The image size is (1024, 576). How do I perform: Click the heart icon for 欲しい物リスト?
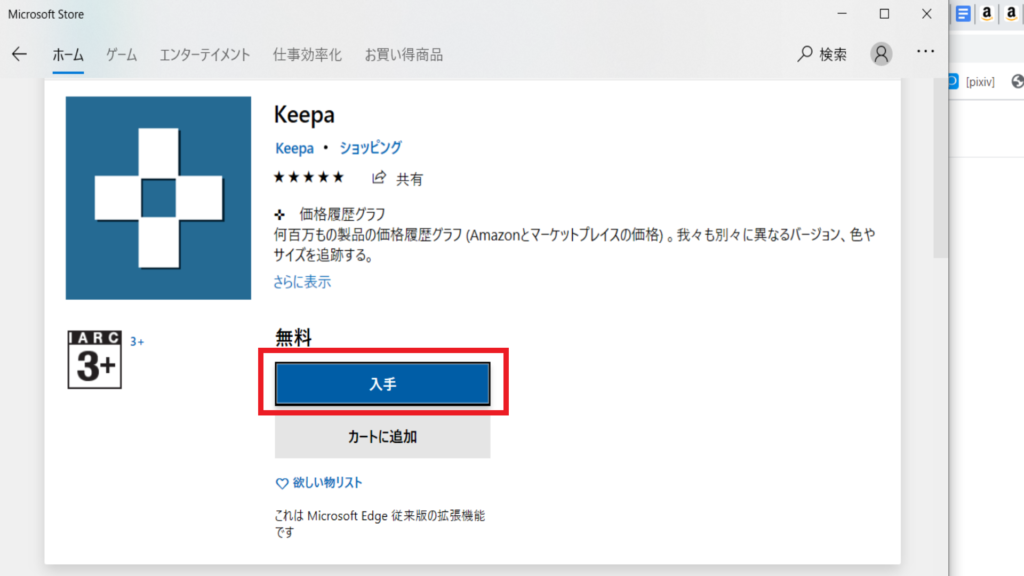click(x=281, y=483)
